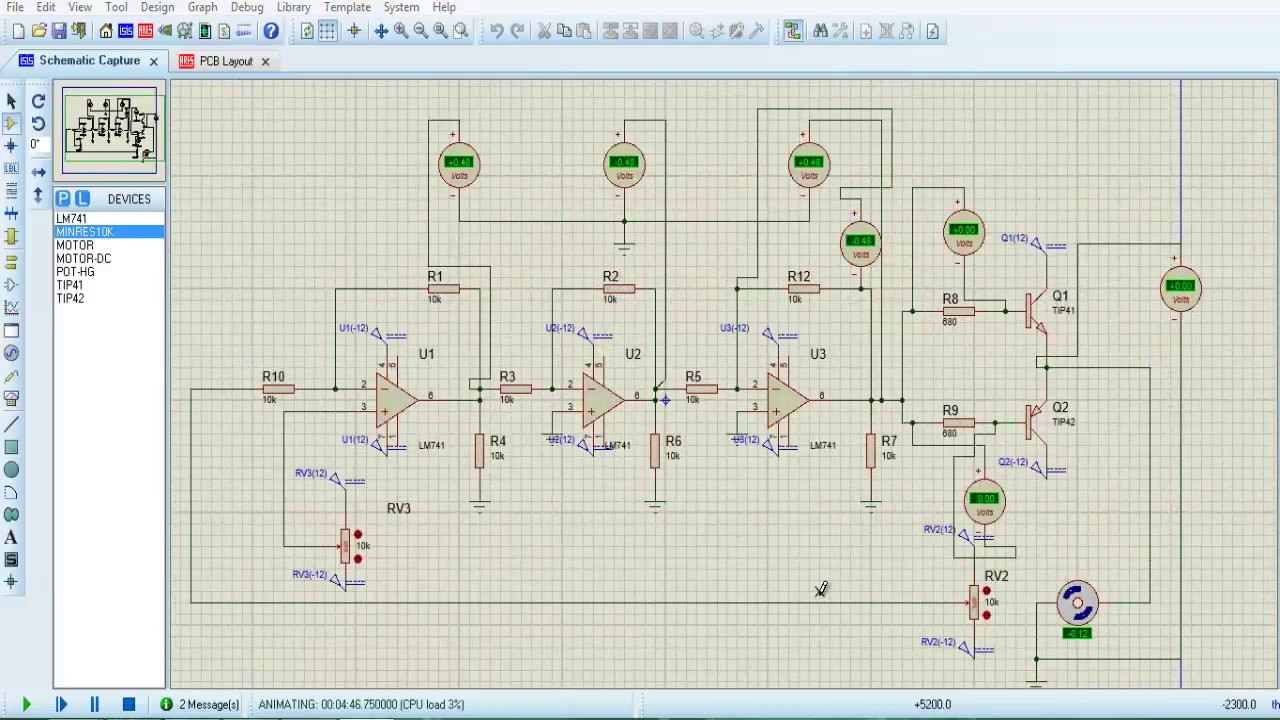The height and width of the screenshot is (720, 1280).
Task: Select TIP41 in the devices list
Action: tap(109, 285)
